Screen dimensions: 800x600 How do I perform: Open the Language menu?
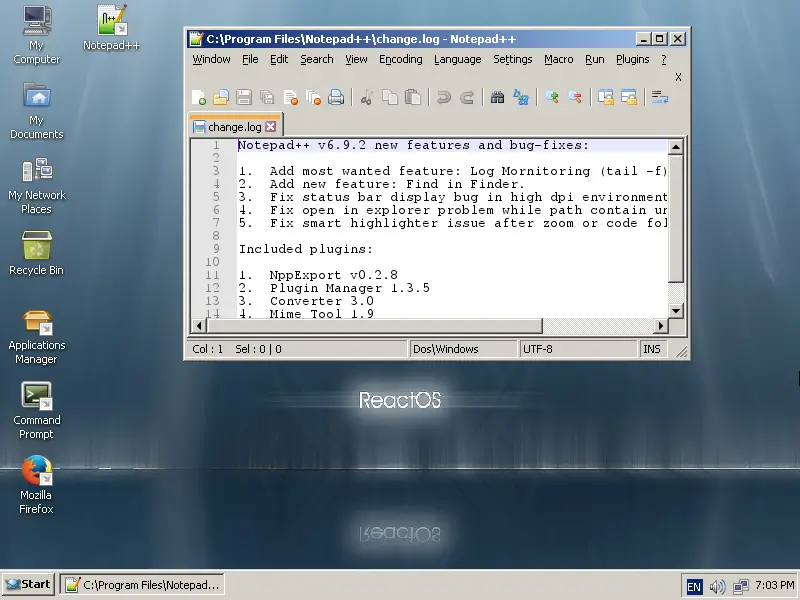point(458,59)
